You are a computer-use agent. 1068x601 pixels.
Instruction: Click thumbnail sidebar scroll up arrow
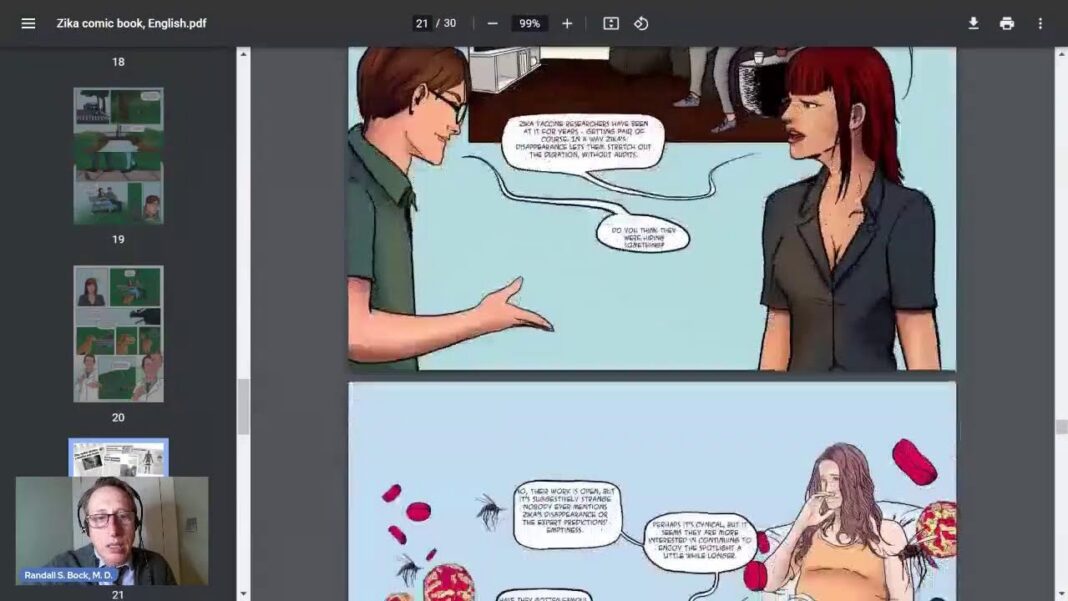click(243, 54)
